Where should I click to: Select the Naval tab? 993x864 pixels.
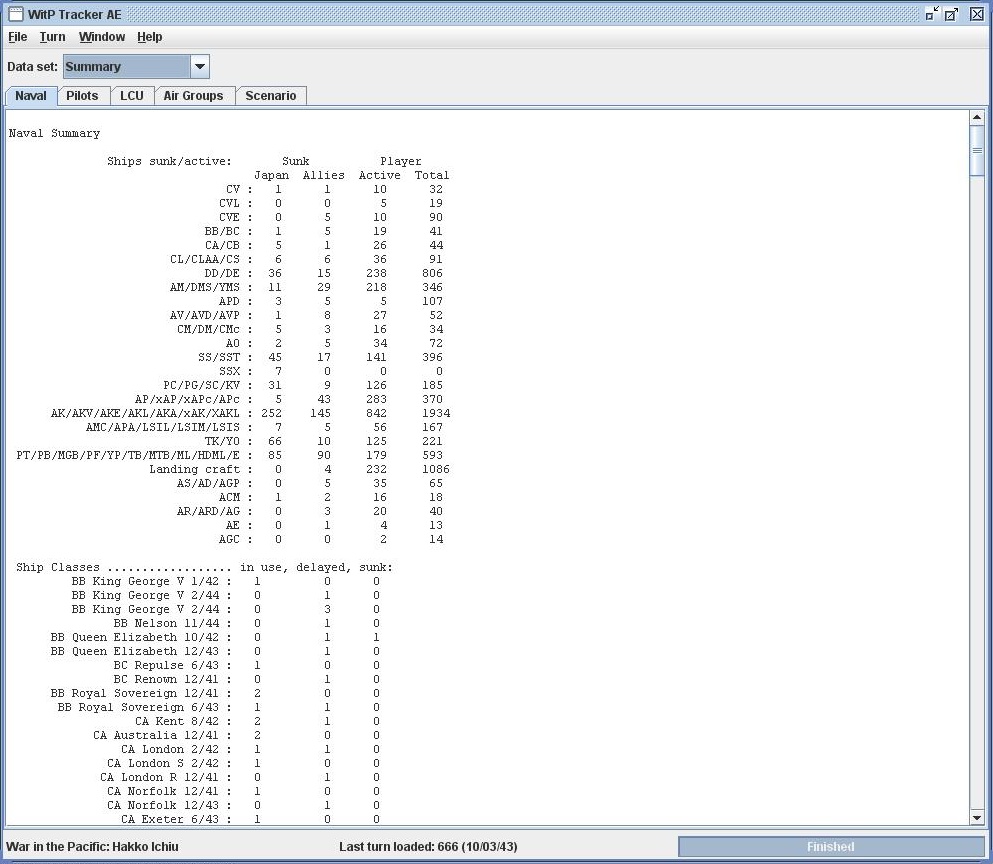pyautogui.click(x=31, y=96)
